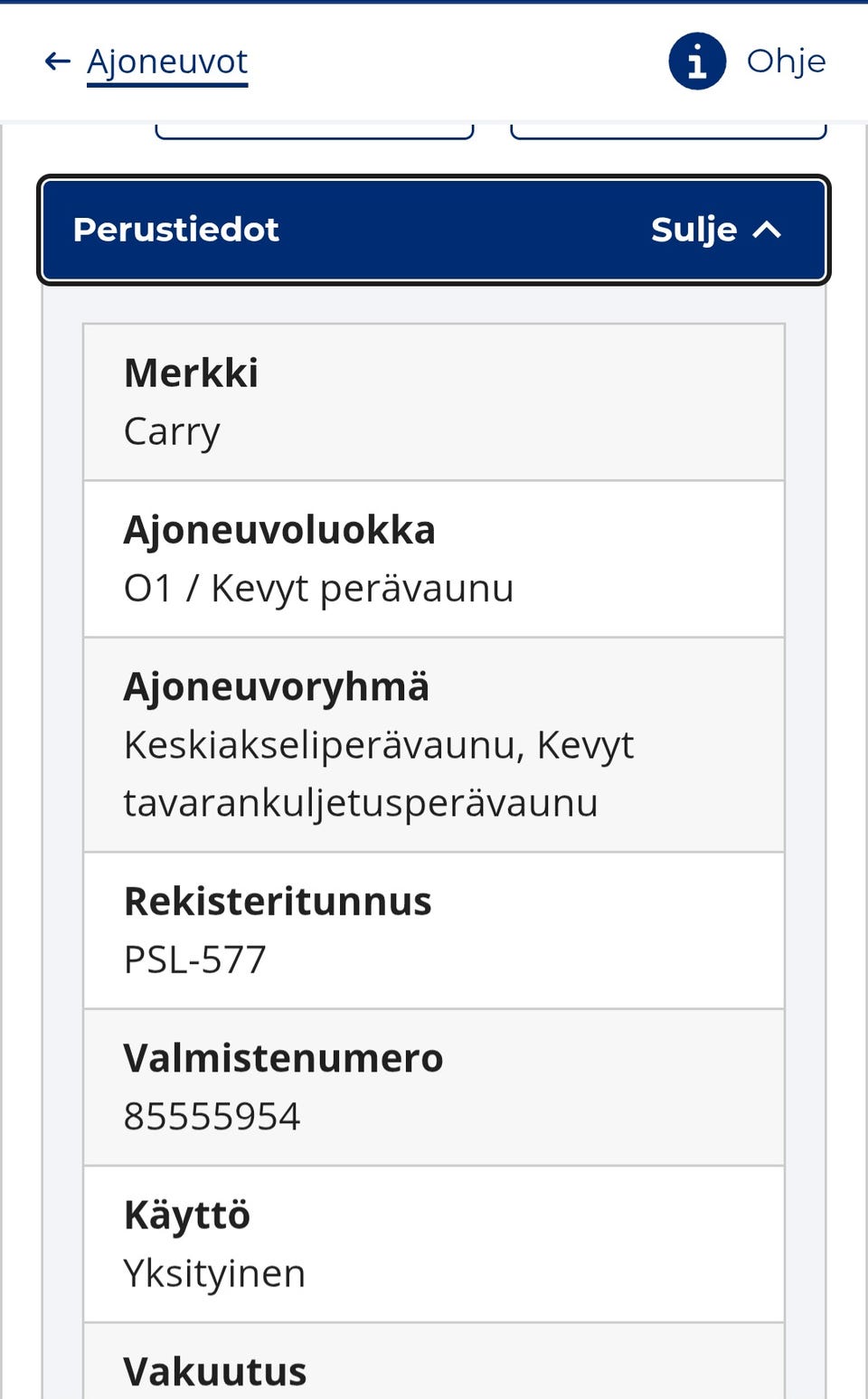Click the O1 / Kevyt perävaunu value
Screen dimensions: 868x1399
pos(318,589)
